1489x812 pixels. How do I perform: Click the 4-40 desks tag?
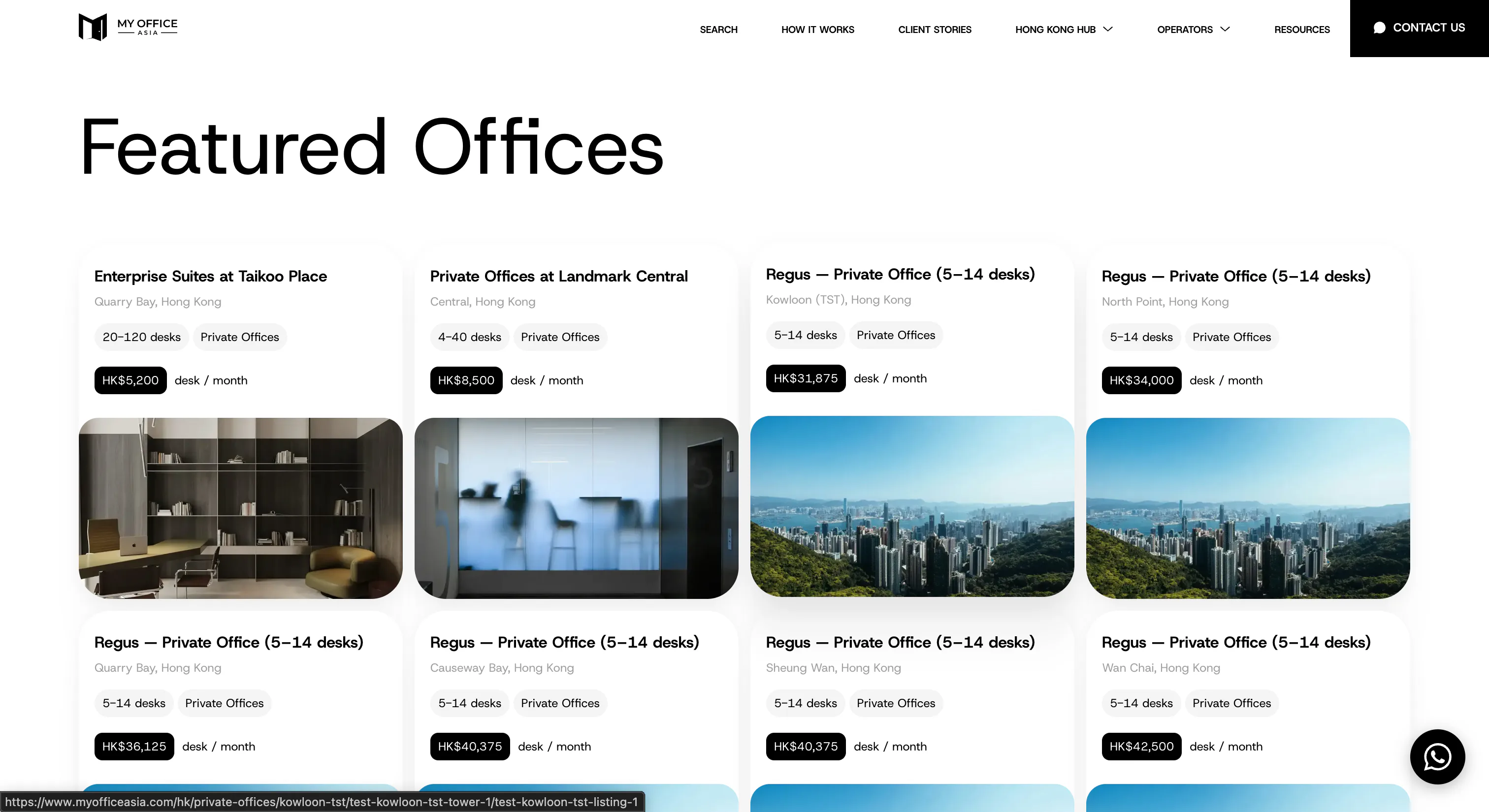469,337
